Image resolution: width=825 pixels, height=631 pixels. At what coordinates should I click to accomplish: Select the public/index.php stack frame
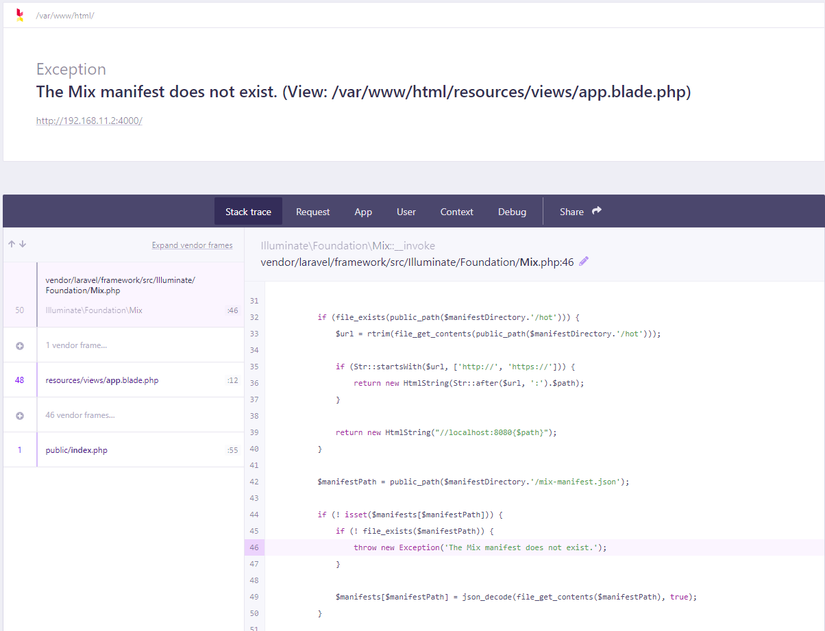(76, 450)
